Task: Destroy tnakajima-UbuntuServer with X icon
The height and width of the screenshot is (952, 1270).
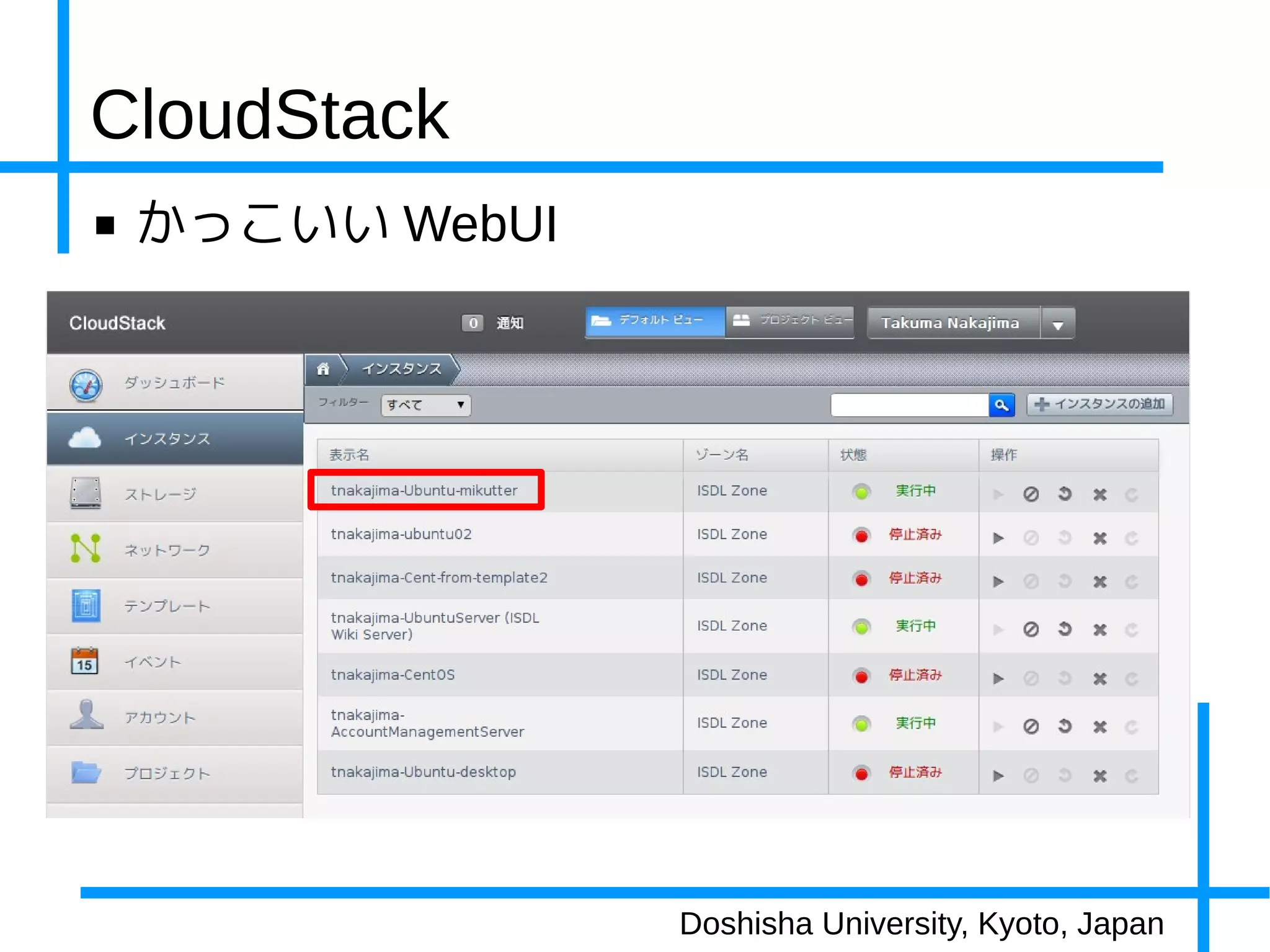Action: [1100, 629]
